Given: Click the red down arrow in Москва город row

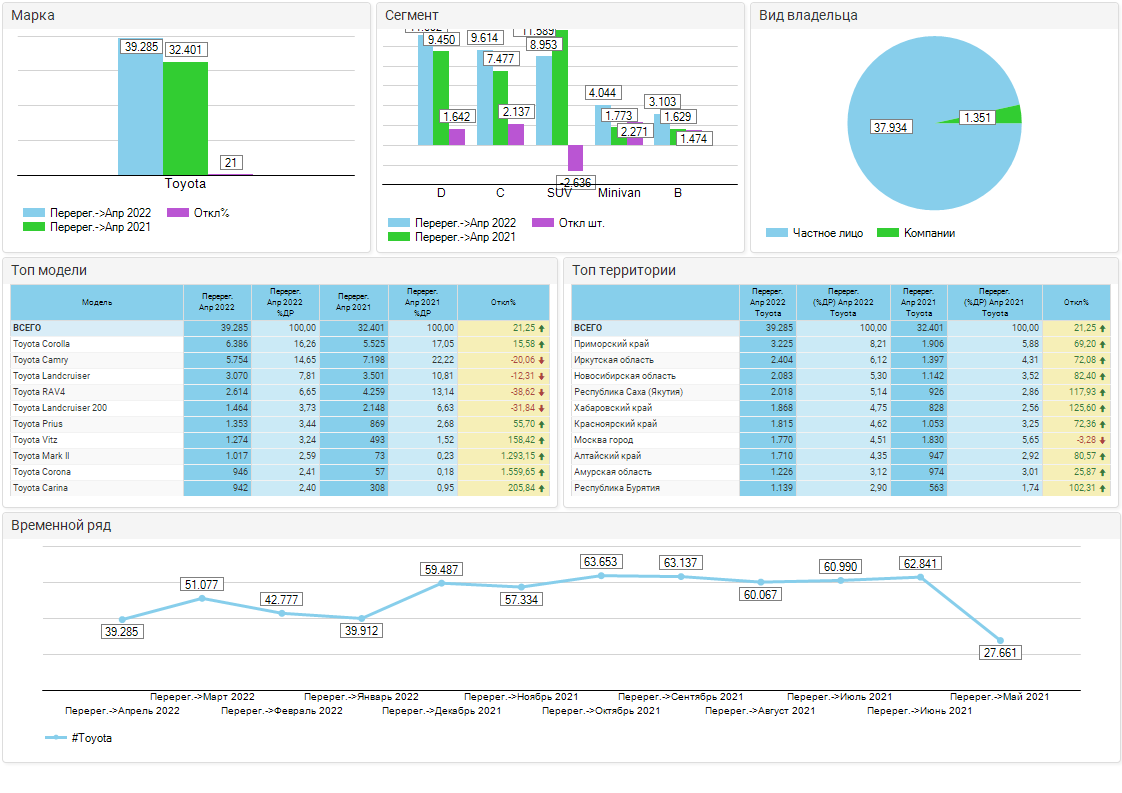Looking at the screenshot, I should coord(1103,440).
